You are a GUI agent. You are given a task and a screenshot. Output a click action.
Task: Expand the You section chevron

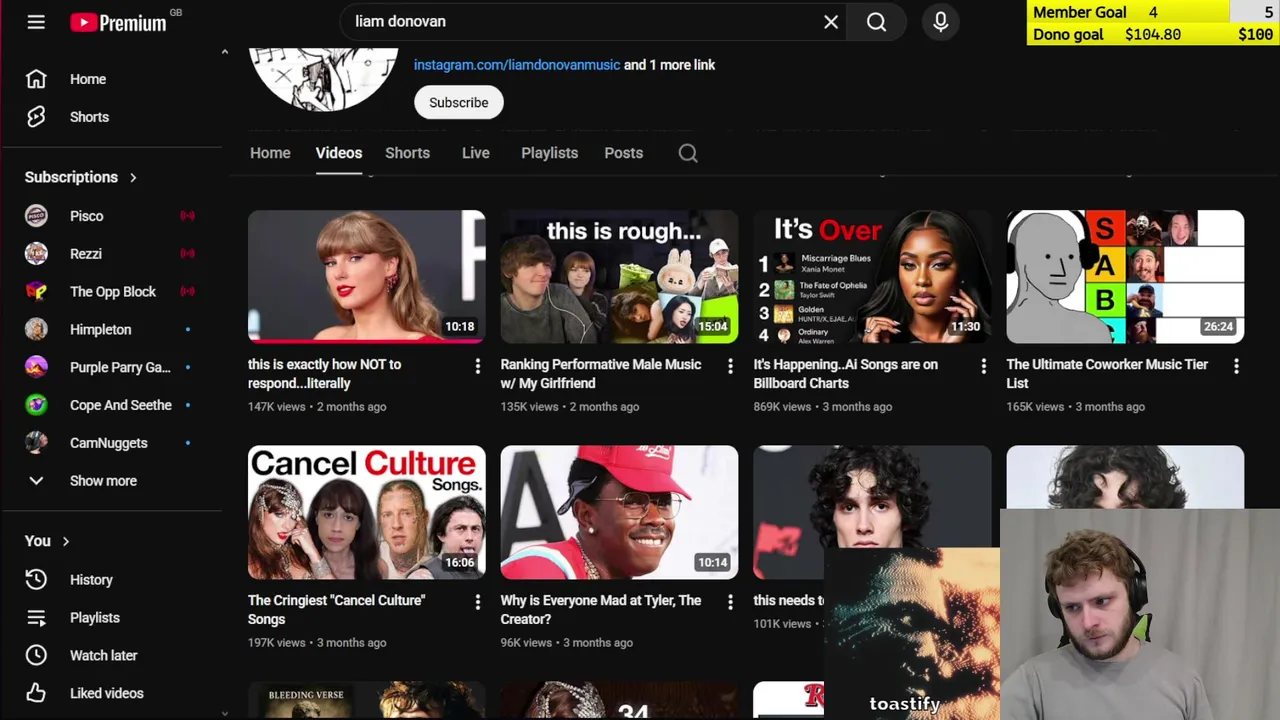(x=66, y=541)
